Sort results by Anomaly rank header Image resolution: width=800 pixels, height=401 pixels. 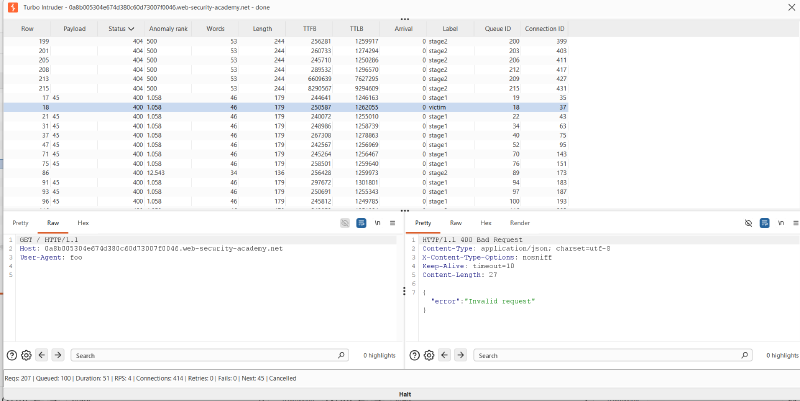[168, 29]
